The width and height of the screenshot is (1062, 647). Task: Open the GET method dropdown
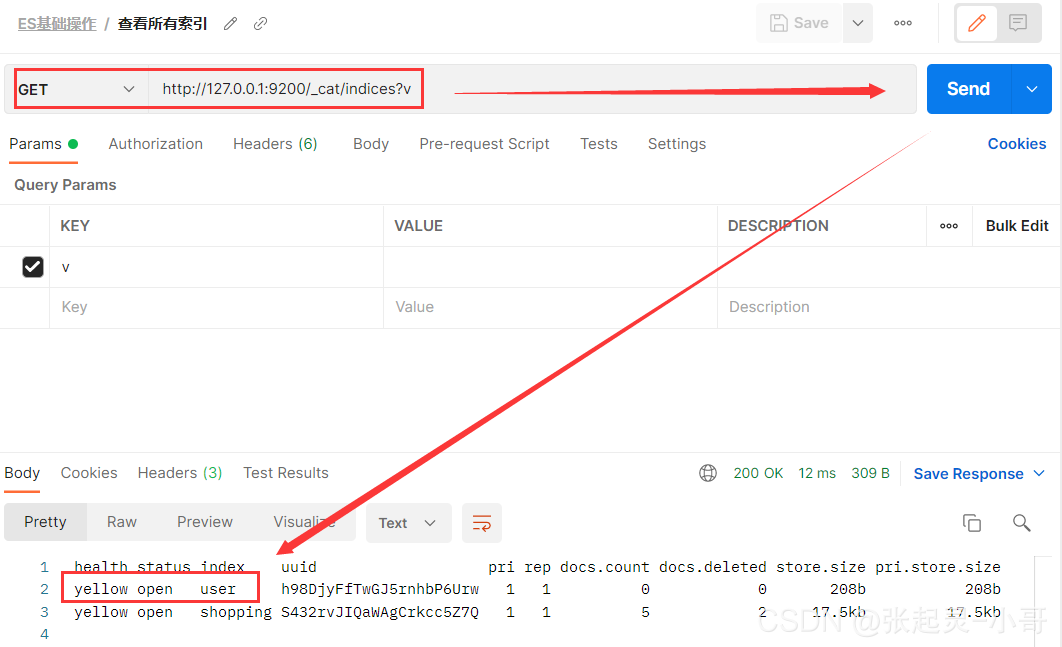(77, 89)
